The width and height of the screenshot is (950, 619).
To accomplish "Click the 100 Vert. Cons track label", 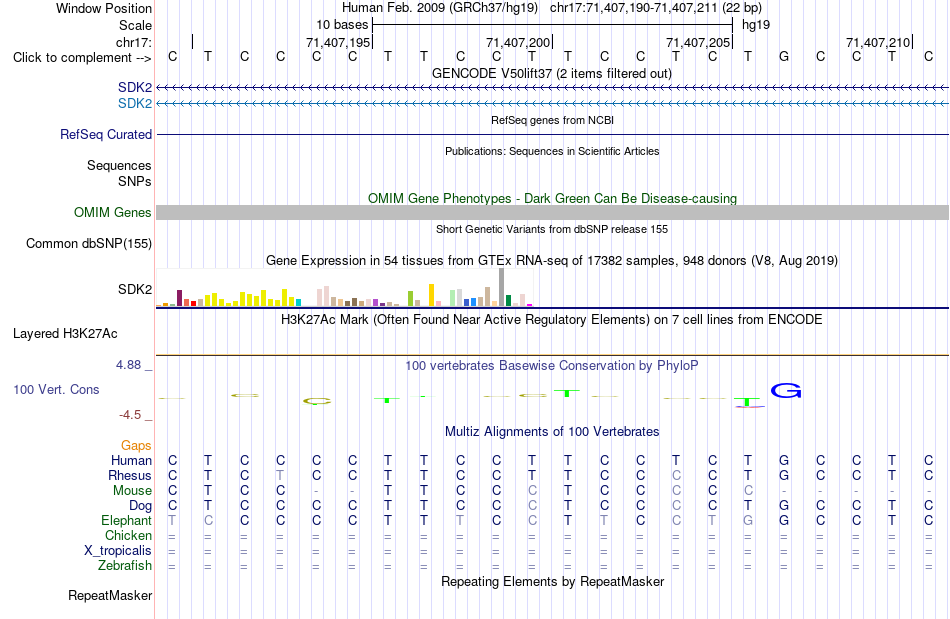I will coord(56,389).
